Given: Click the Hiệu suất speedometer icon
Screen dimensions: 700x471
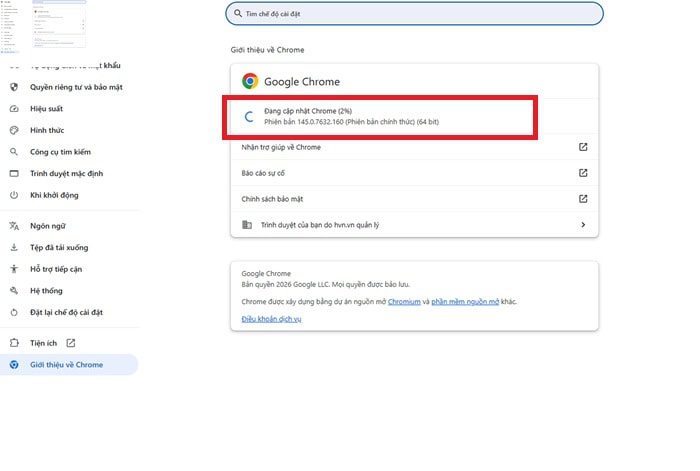Looking at the screenshot, I should pyautogui.click(x=14, y=108).
